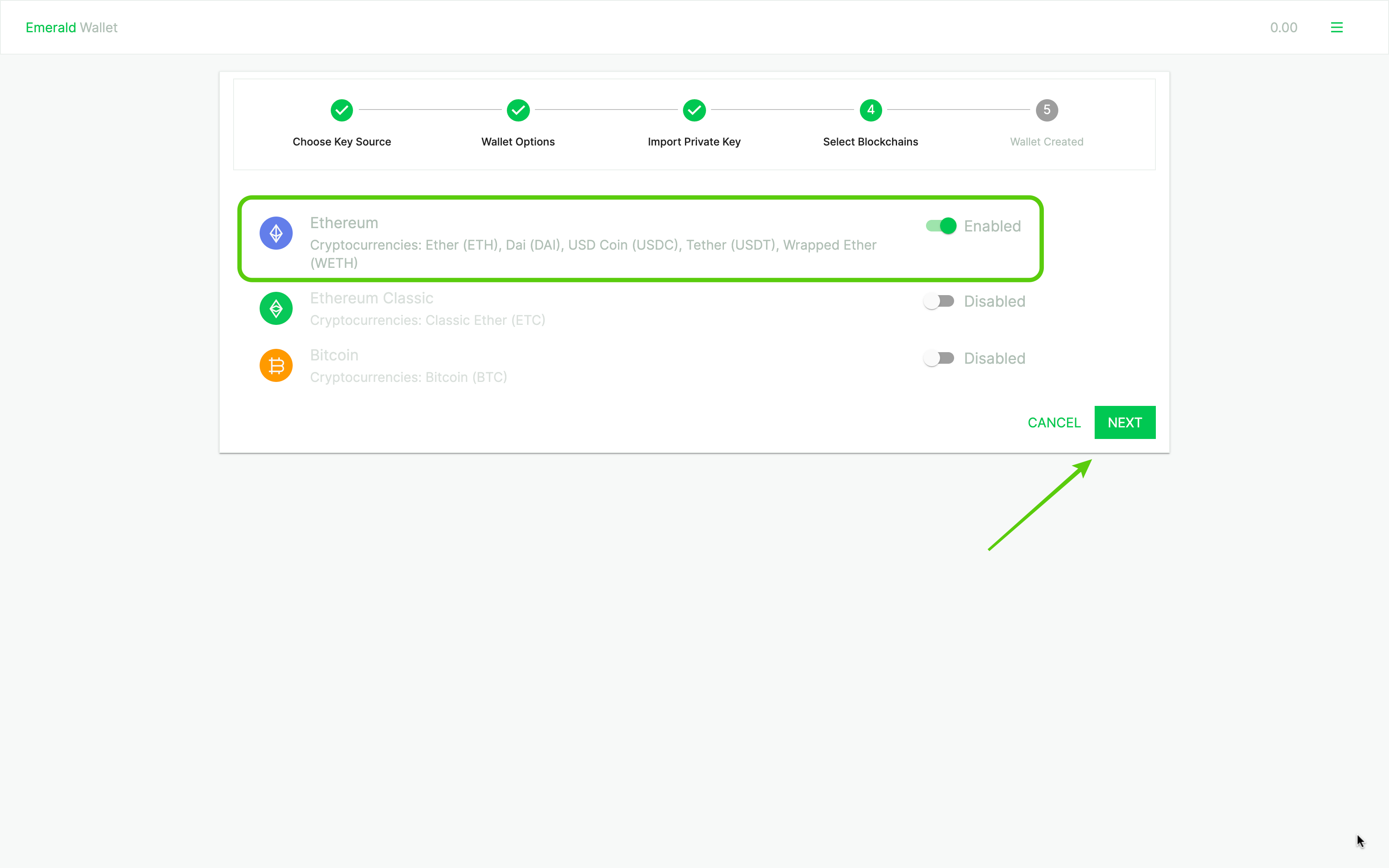Enable the Ethereum Classic toggle
The height and width of the screenshot is (868, 1389).
[938, 301]
